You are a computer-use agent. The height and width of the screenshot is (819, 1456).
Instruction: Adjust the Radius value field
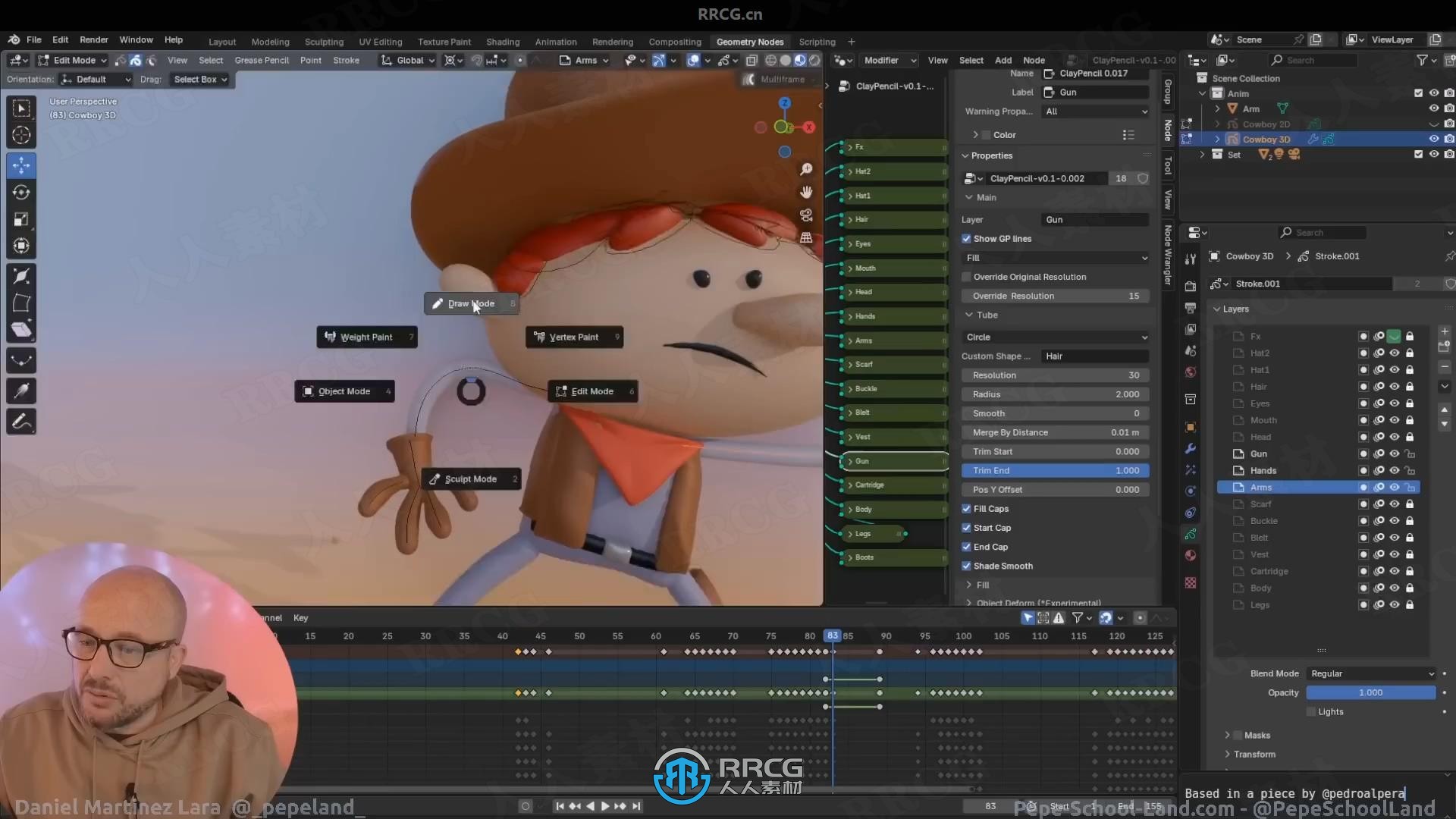point(1056,394)
